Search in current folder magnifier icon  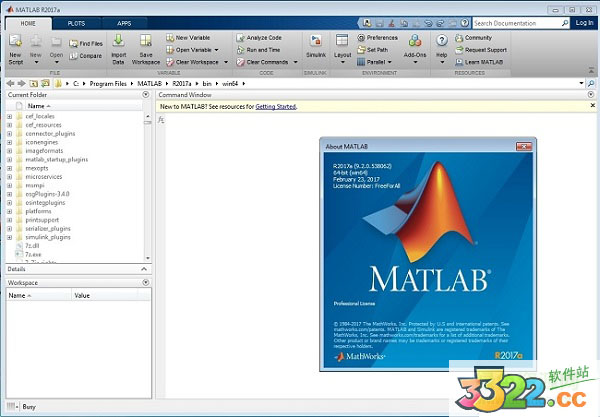tap(591, 83)
